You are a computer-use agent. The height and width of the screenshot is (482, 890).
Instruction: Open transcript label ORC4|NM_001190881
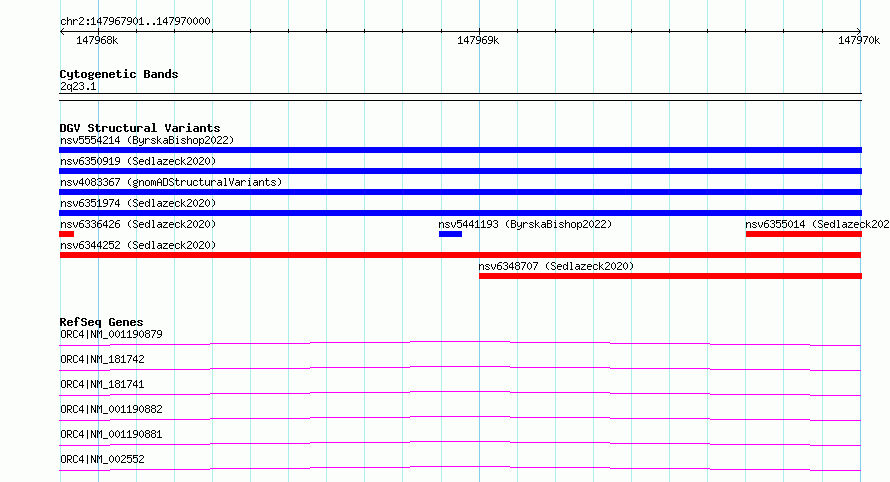coord(111,434)
